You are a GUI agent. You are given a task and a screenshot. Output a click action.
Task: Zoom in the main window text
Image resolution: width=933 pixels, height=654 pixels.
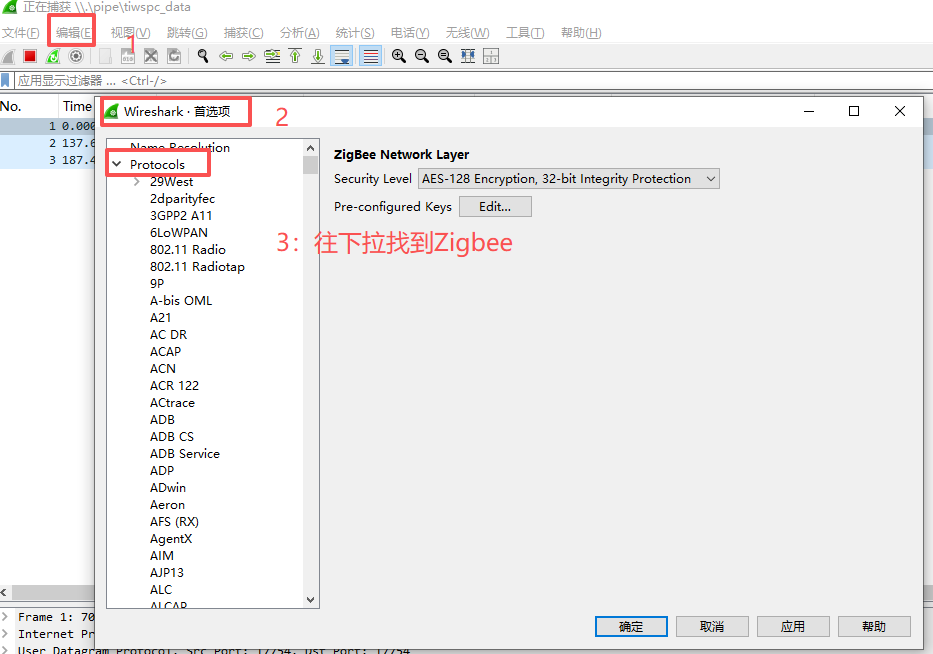click(399, 57)
